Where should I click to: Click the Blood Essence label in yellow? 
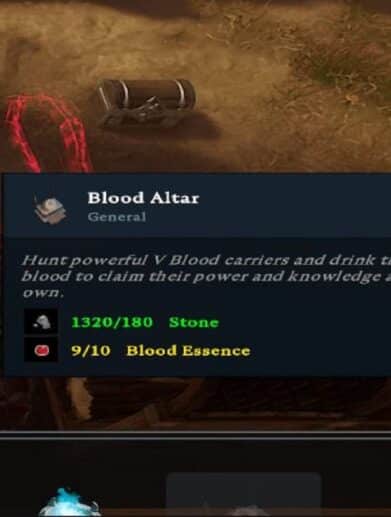click(188, 351)
